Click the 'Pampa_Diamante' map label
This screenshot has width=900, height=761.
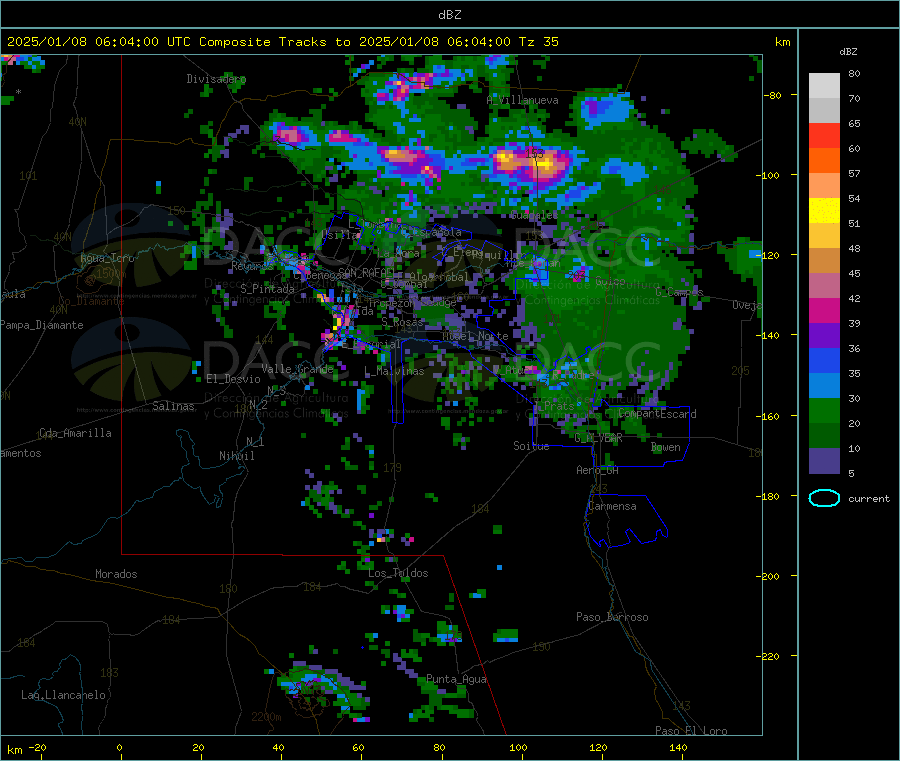coord(42,325)
